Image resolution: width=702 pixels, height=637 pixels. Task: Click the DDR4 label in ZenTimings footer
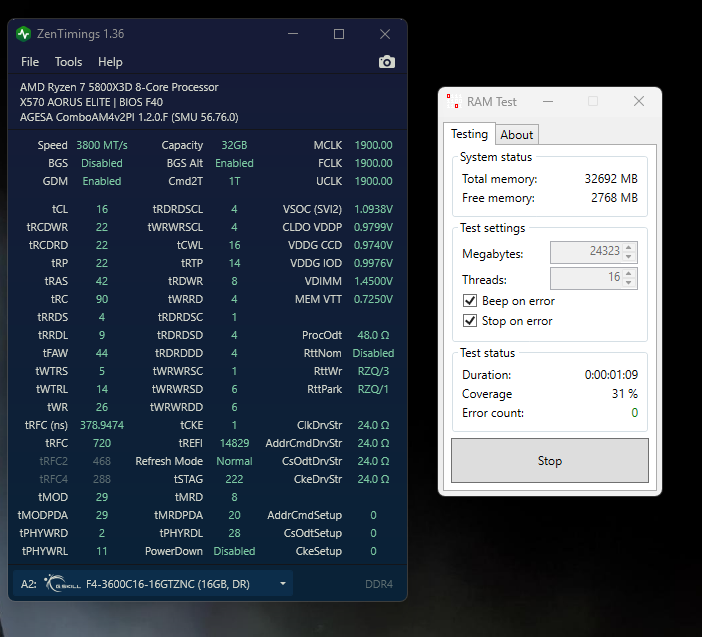click(379, 584)
